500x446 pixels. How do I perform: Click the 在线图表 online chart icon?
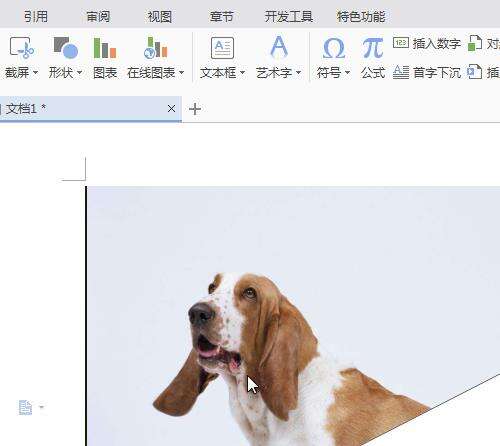tap(155, 48)
